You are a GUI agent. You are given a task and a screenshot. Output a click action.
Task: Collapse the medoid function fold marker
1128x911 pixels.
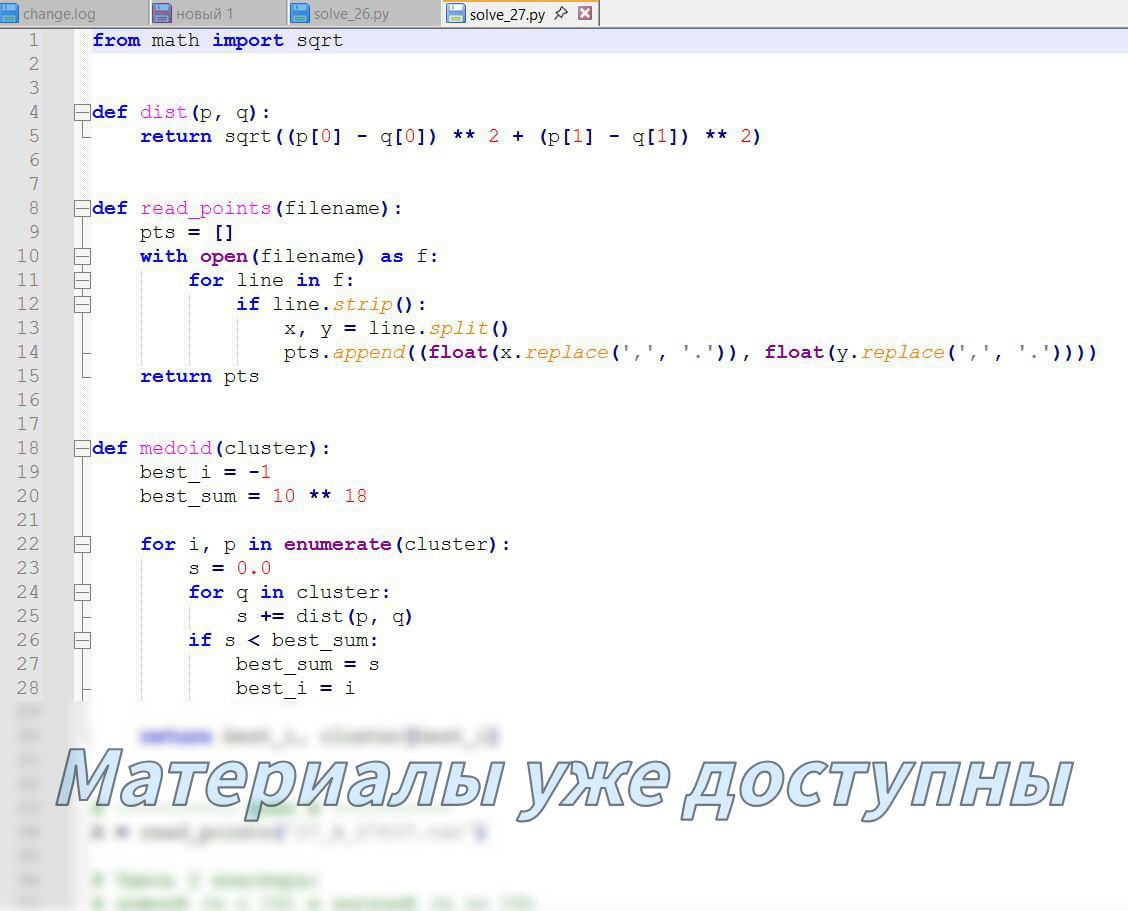click(82, 448)
